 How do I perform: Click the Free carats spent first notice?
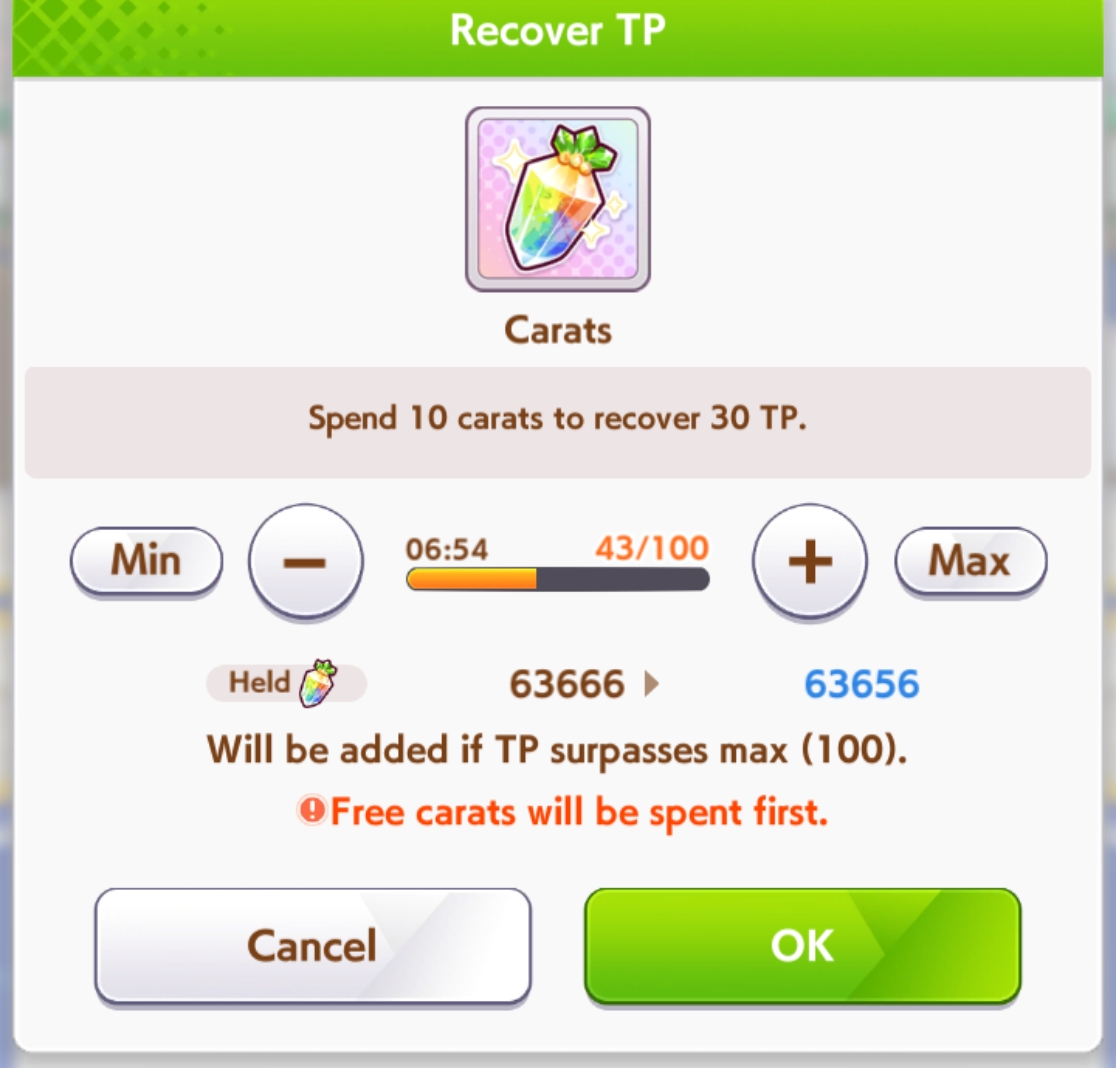(x=562, y=812)
